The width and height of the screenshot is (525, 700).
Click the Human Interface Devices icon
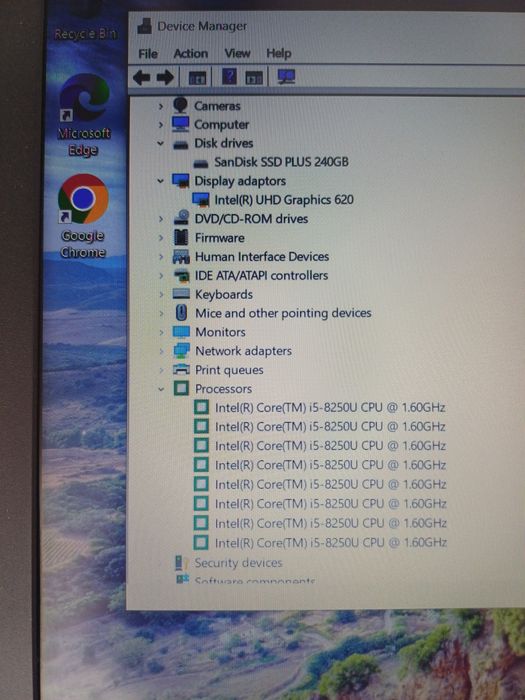click(x=181, y=256)
